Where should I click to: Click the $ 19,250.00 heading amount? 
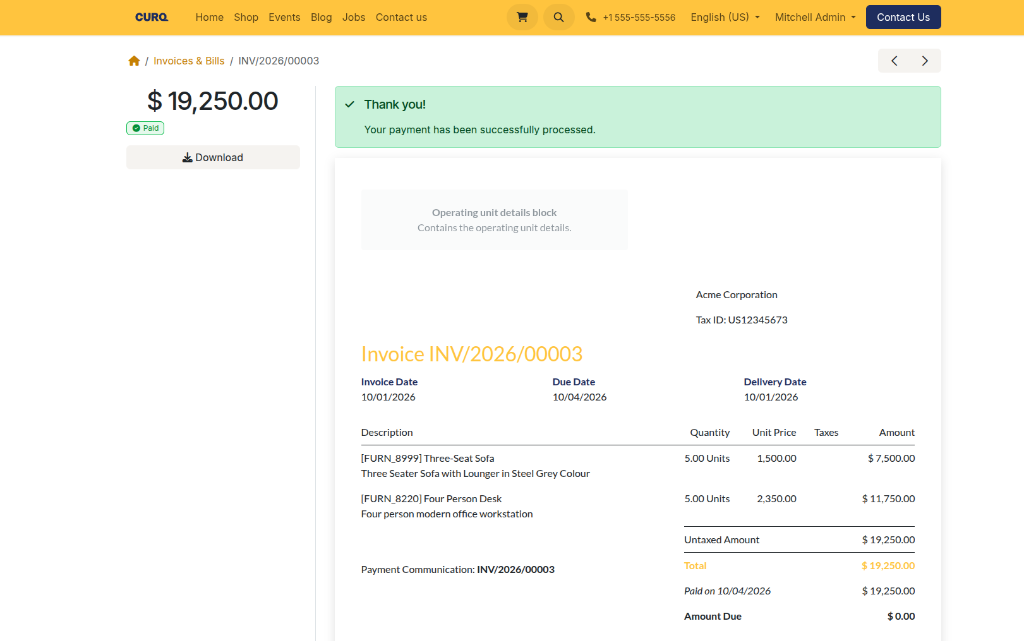(x=213, y=101)
